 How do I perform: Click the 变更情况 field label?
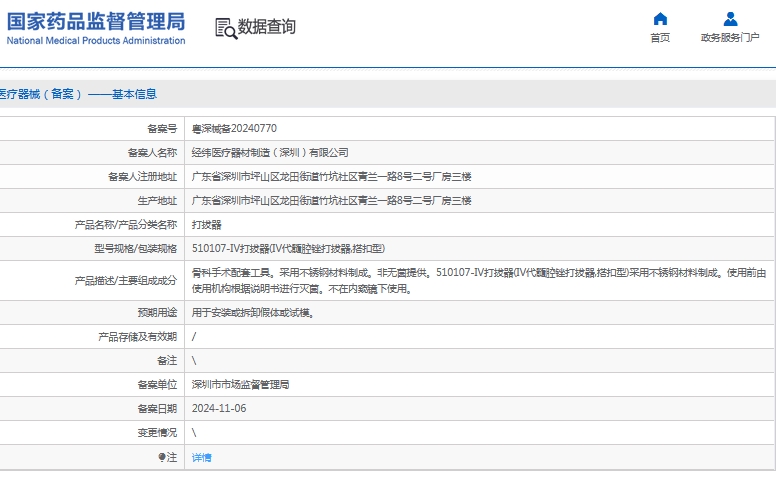tap(157, 433)
